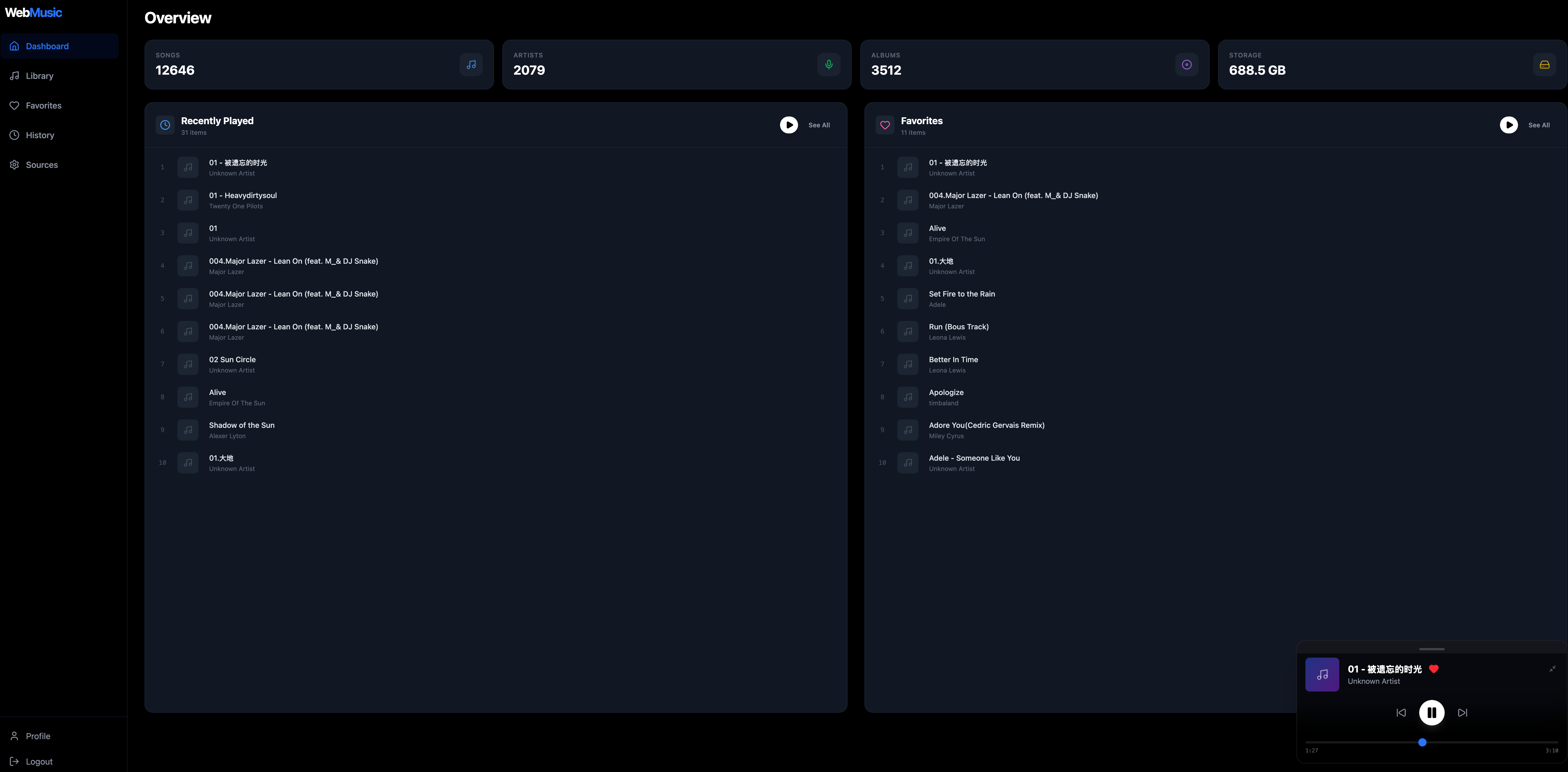
Task: Unfavorite current song via red heart
Action: [1434, 668]
